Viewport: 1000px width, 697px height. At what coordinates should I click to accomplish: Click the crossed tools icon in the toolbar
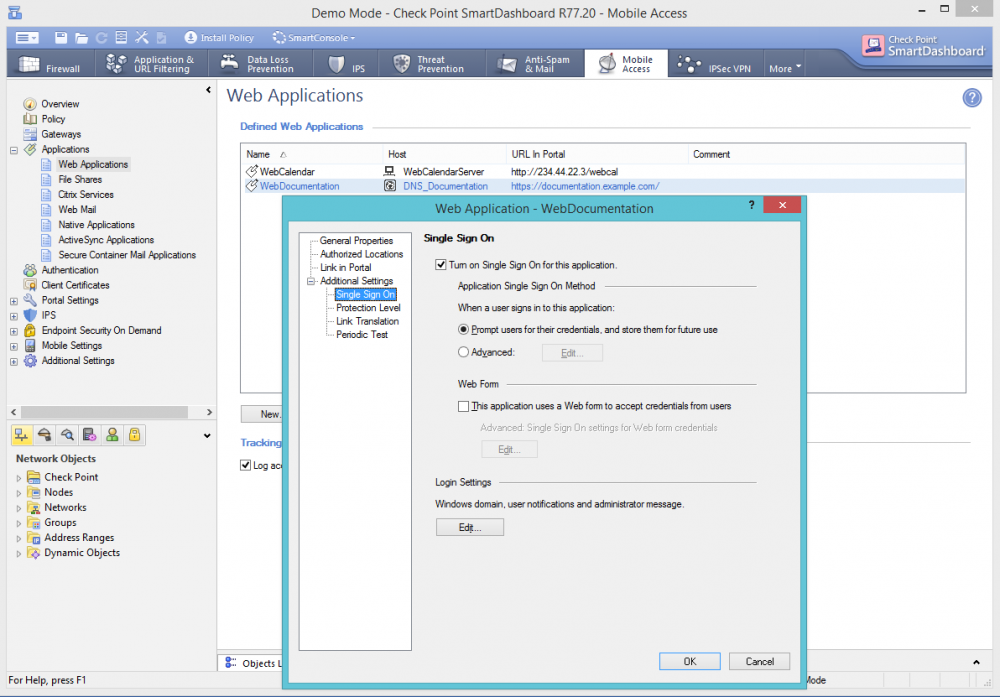142,38
